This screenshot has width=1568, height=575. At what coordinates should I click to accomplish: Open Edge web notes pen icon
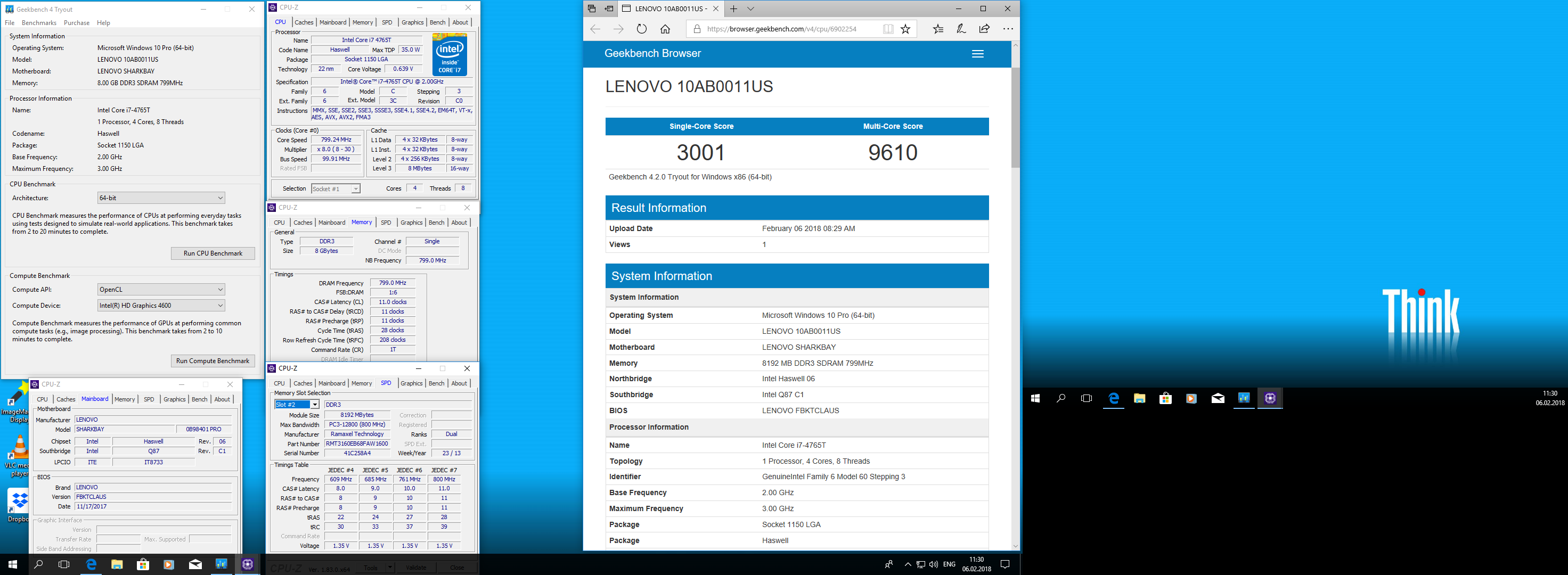[x=961, y=29]
